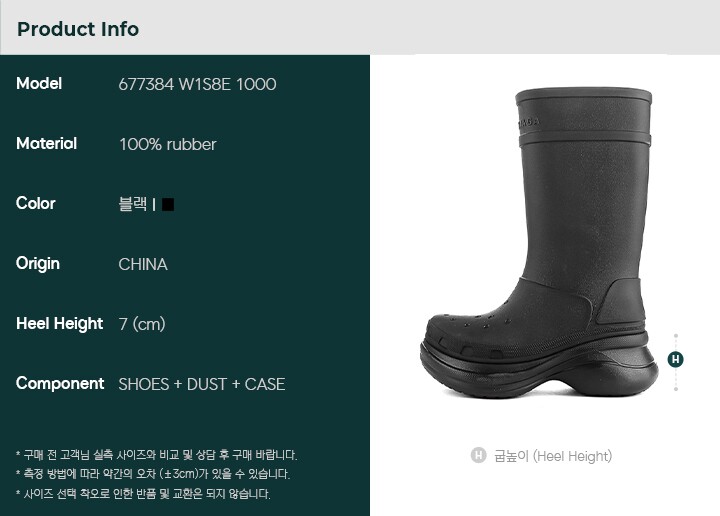
Task: Click the 블랙 color name text
Action: pyautogui.click(x=133, y=204)
